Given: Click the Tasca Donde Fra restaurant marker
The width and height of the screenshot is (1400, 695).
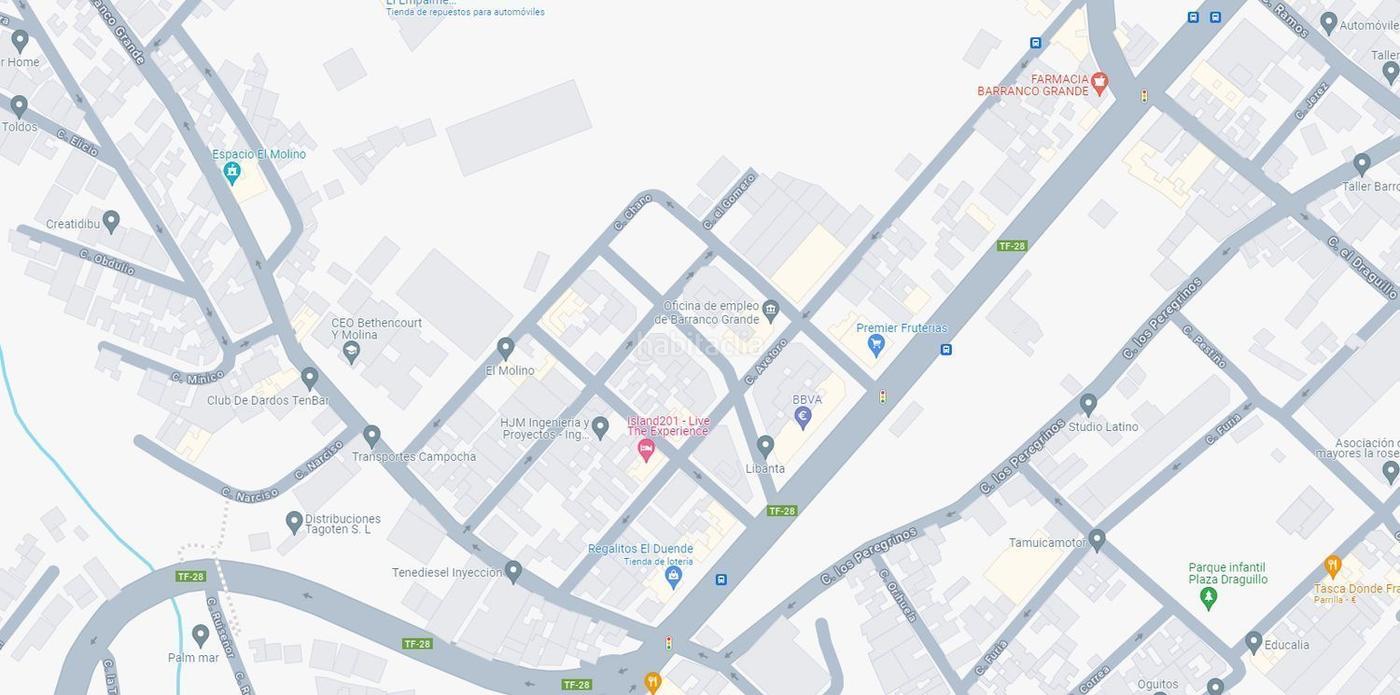Looking at the screenshot, I should tap(1332, 566).
